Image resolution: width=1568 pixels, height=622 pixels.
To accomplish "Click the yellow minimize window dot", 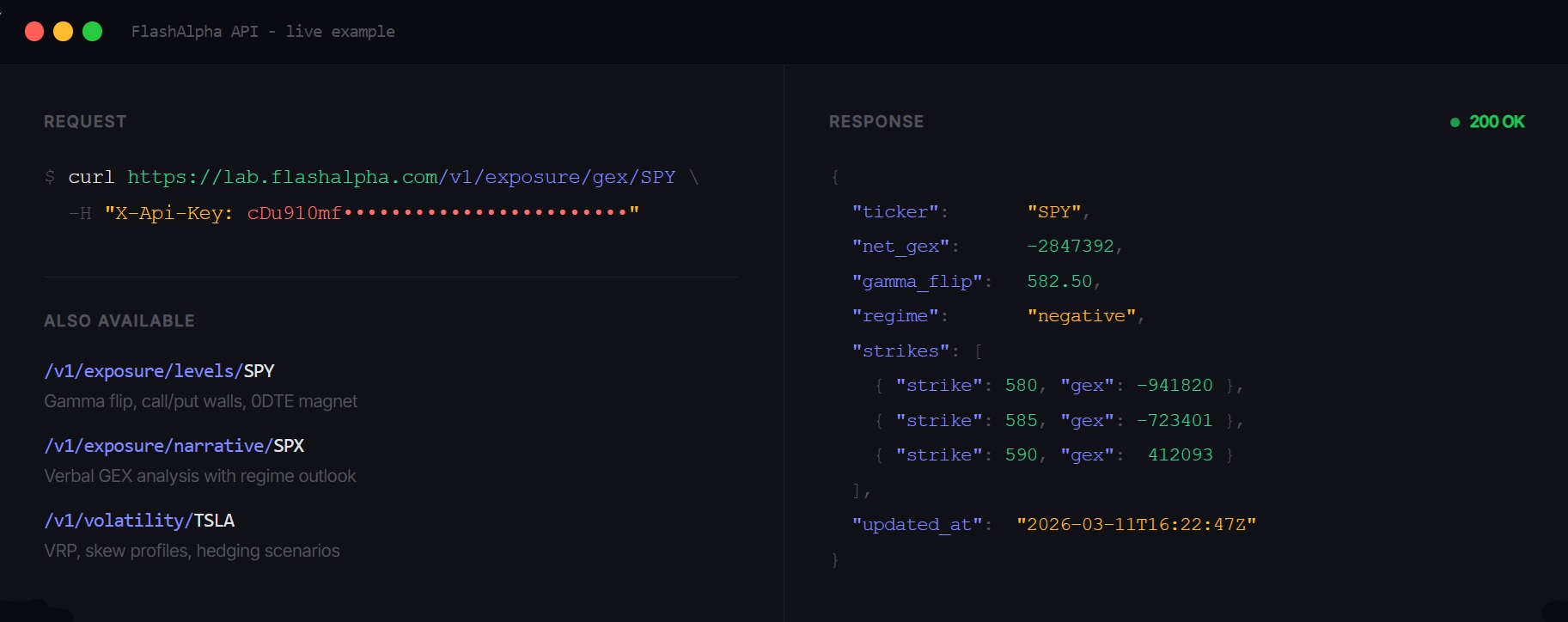I will tap(64, 32).
